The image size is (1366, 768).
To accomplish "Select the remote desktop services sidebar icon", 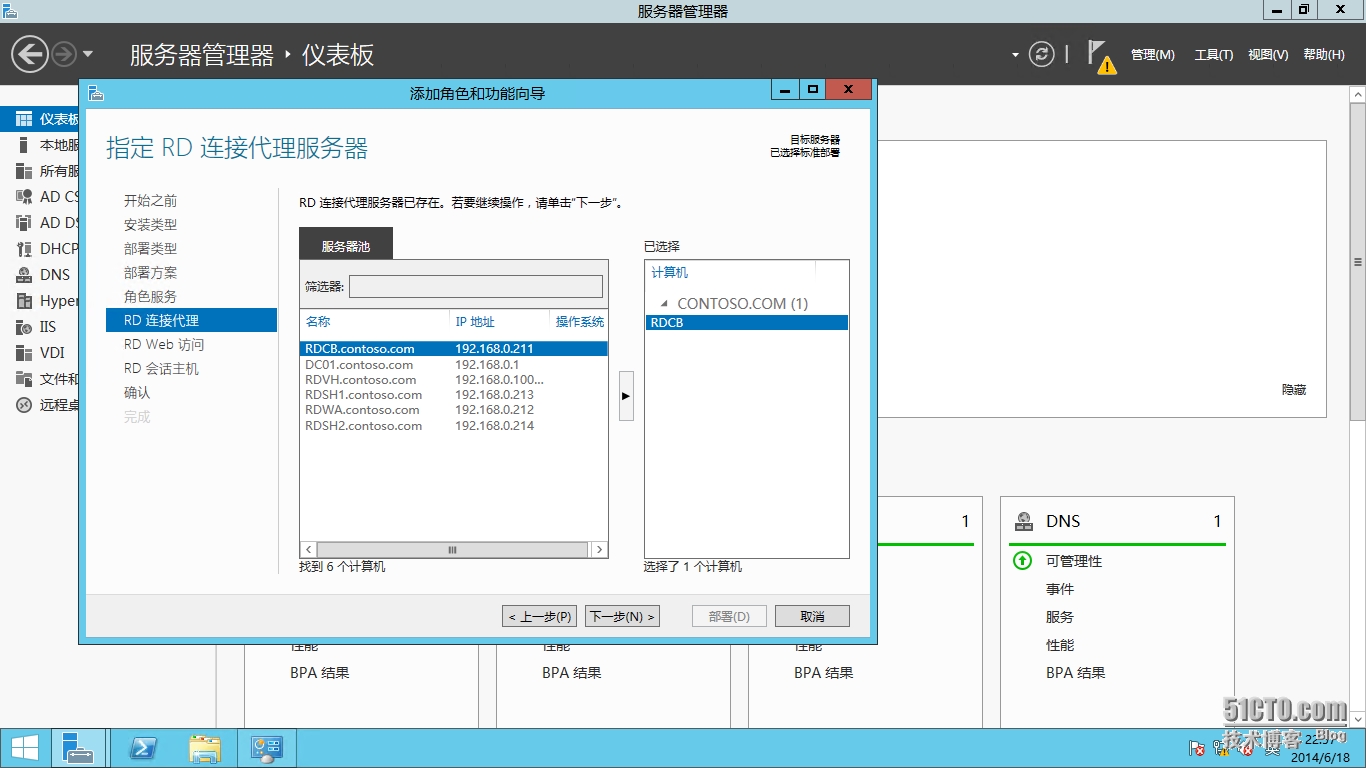I will 24,405.
